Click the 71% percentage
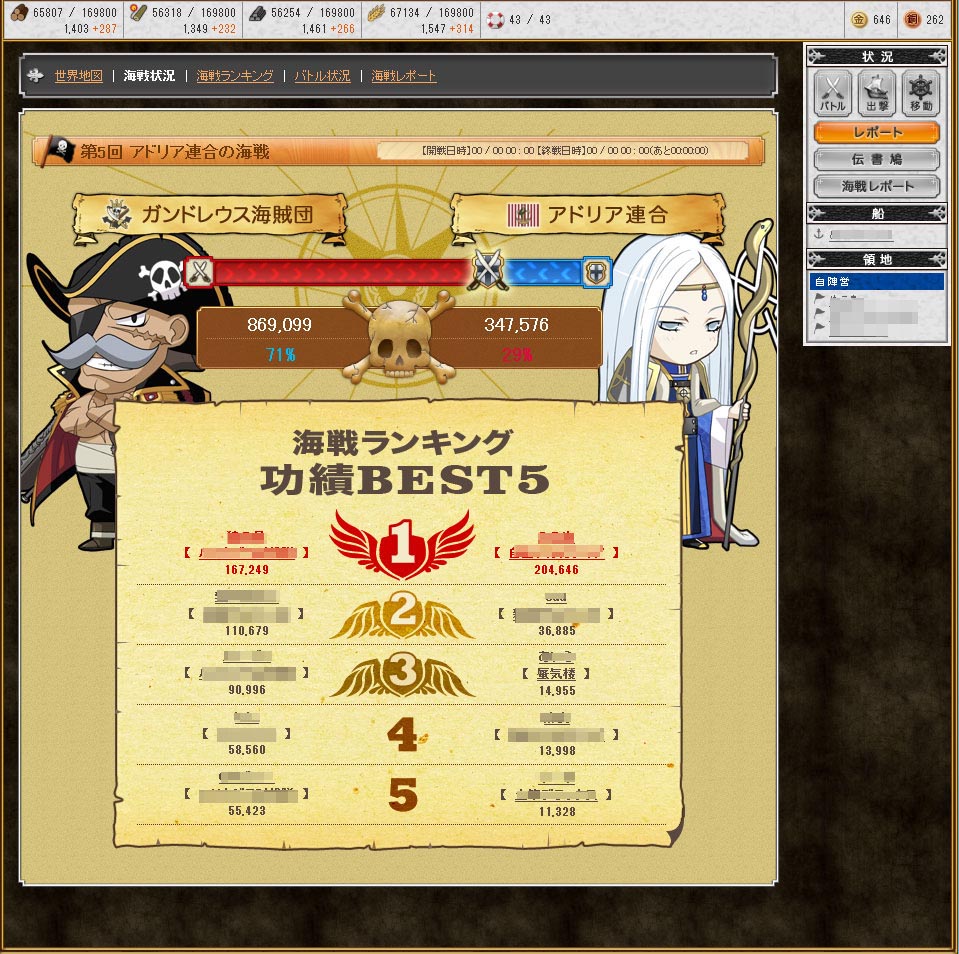Viewport: 959px width, 954px height. coord(281,355)
